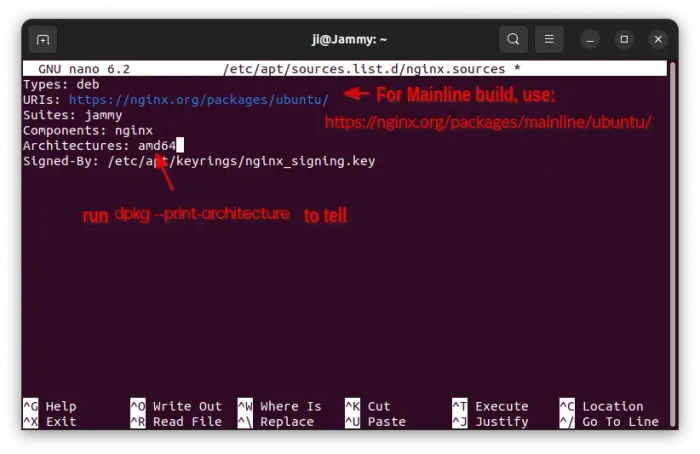The height and width of the screenshot is (454, 700).
Task: Open the terminal hamburger menu
Action: tap(549, 40)
